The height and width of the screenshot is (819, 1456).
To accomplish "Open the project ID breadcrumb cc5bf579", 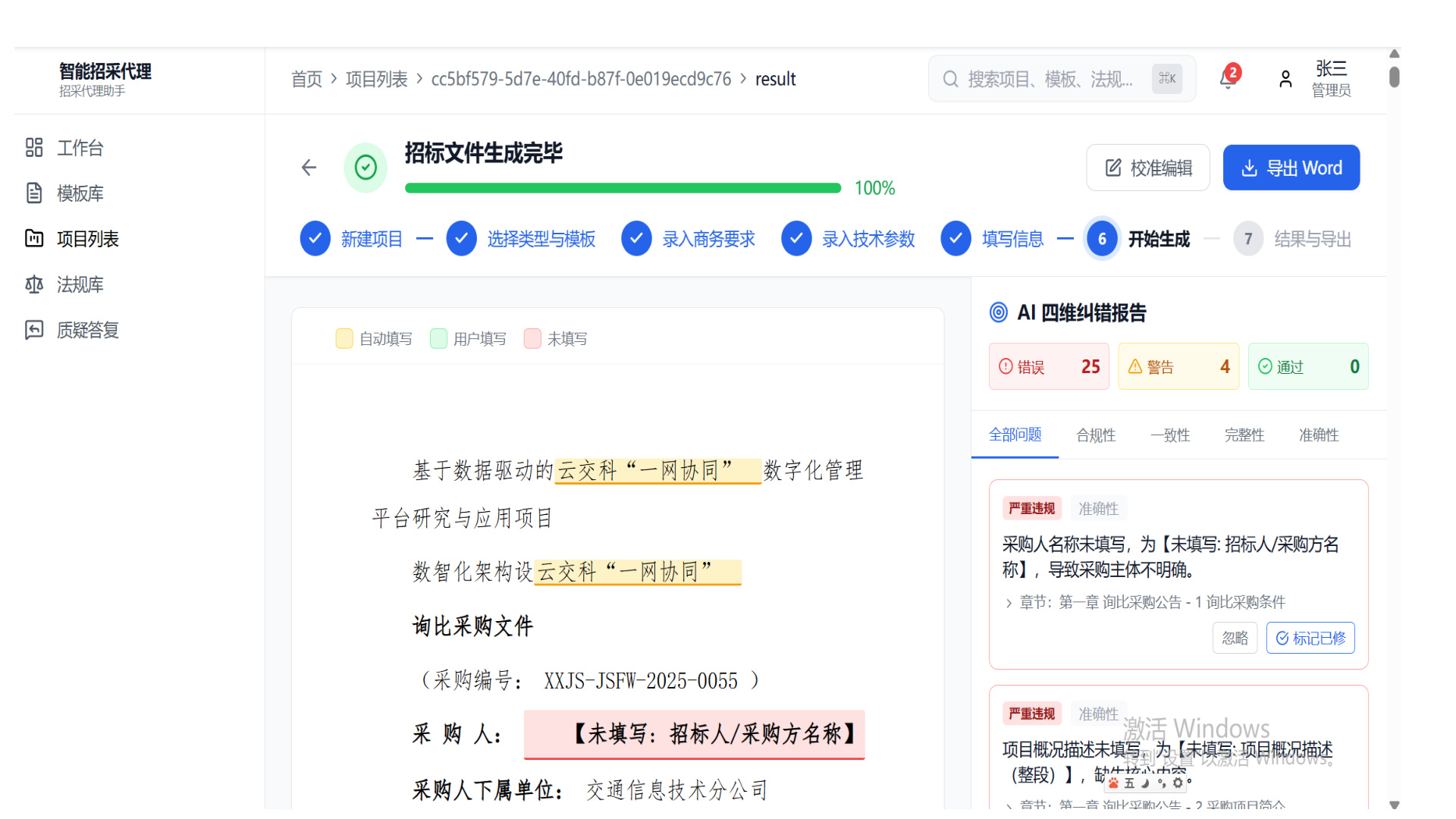I will pyautogui.click(x=581, y=79).
